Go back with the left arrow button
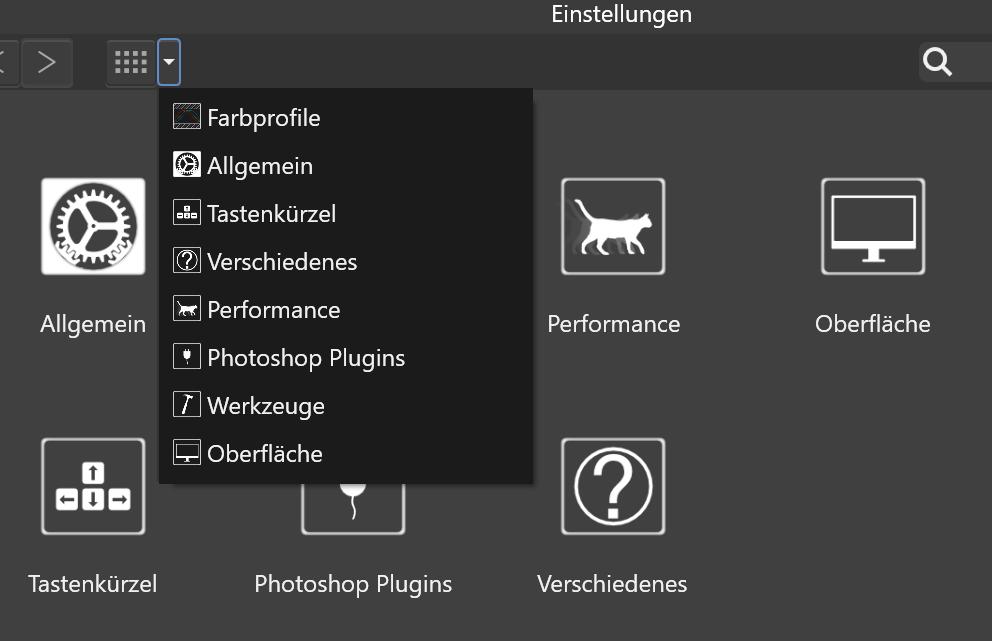The image size is (992, 641). pyautogui.click(x=5, y=62)
